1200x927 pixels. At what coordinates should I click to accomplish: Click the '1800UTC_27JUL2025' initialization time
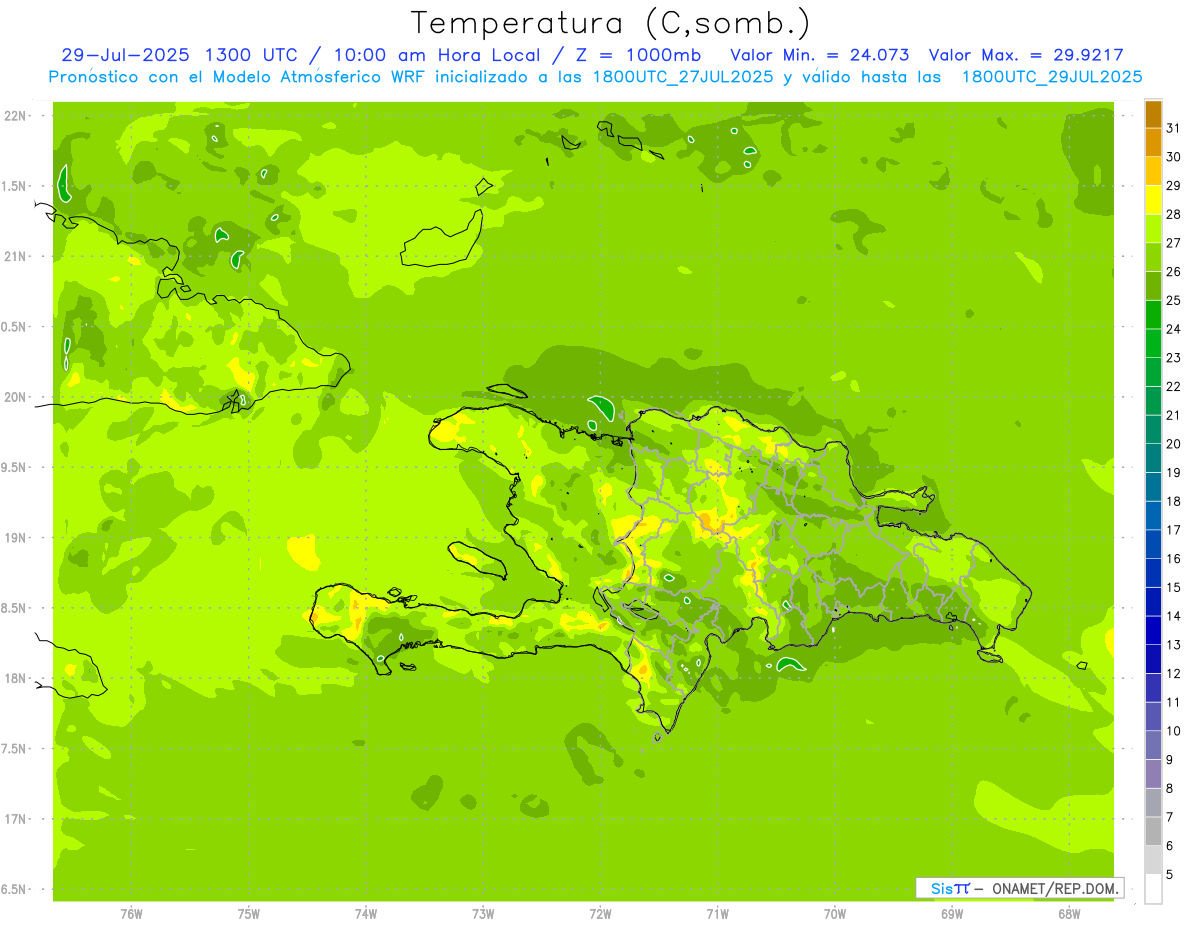coord(682,77)
